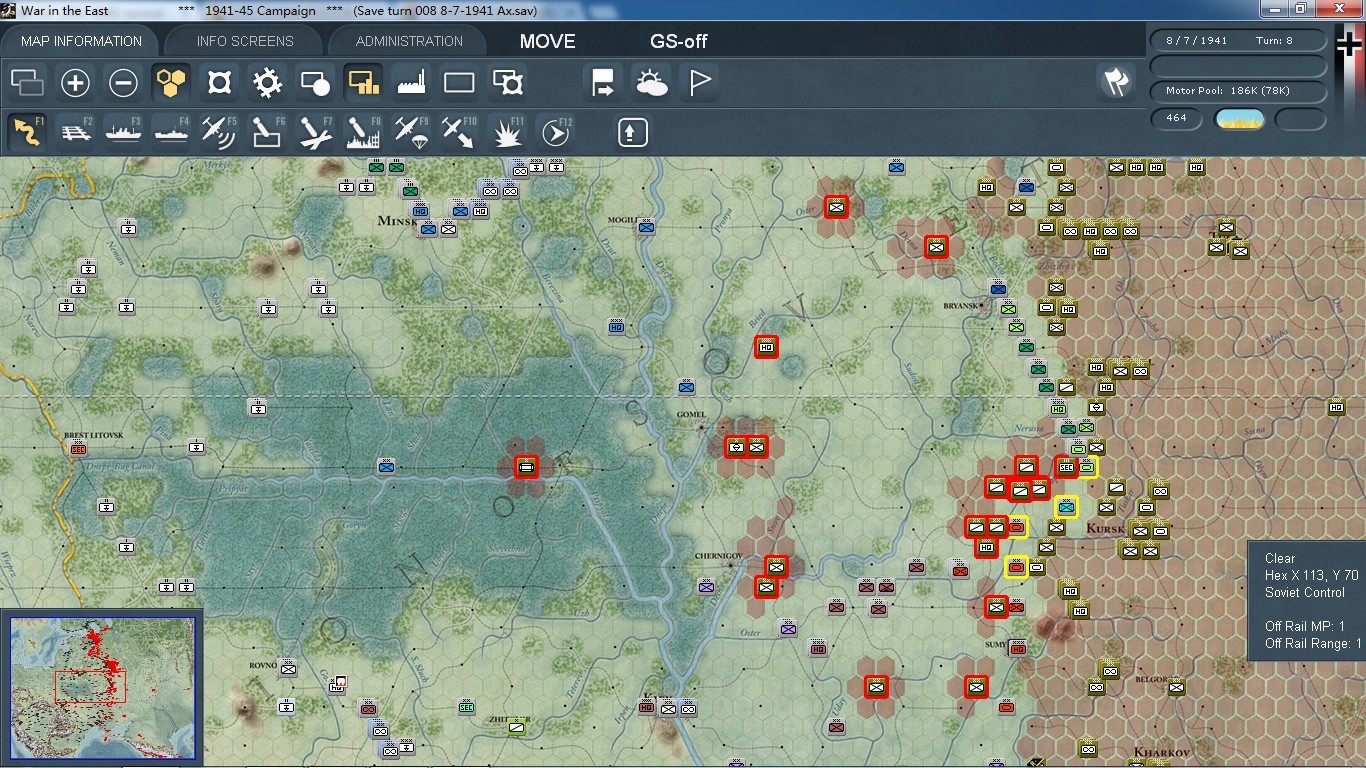Image resolution: width=1366 pixels, height=768 pixels.
Task: Click the 'Off Rail MP: 1' text
Action: point(1305,626)
